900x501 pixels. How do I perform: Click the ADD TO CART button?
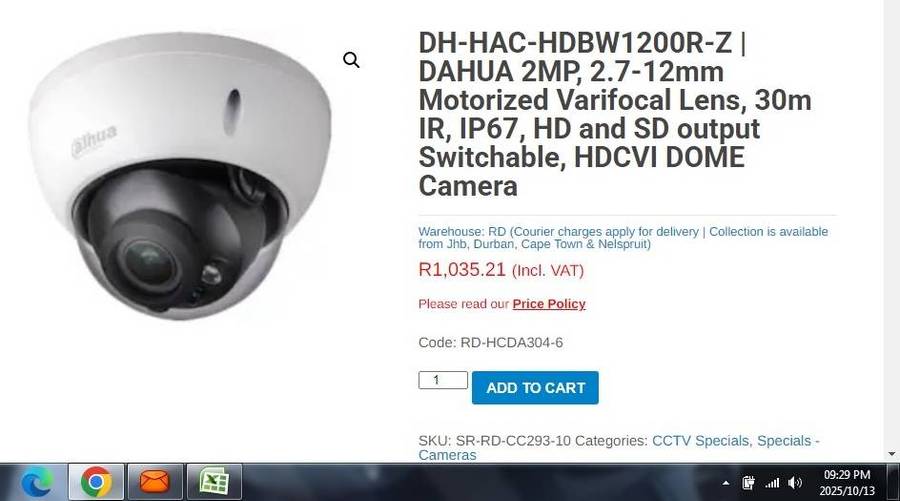tap(535, 388)
